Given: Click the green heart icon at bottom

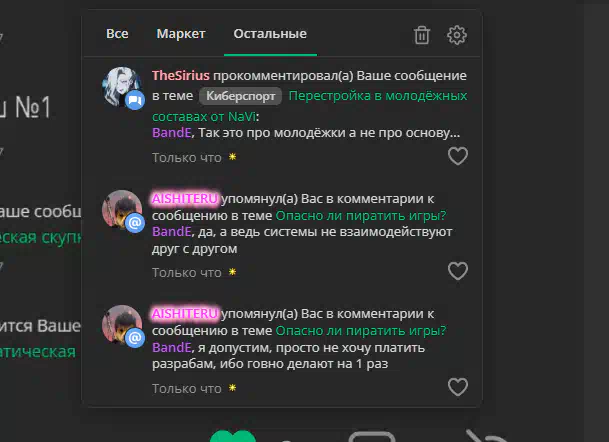Looking at the screenshot, I should click(x=233, y=436).
